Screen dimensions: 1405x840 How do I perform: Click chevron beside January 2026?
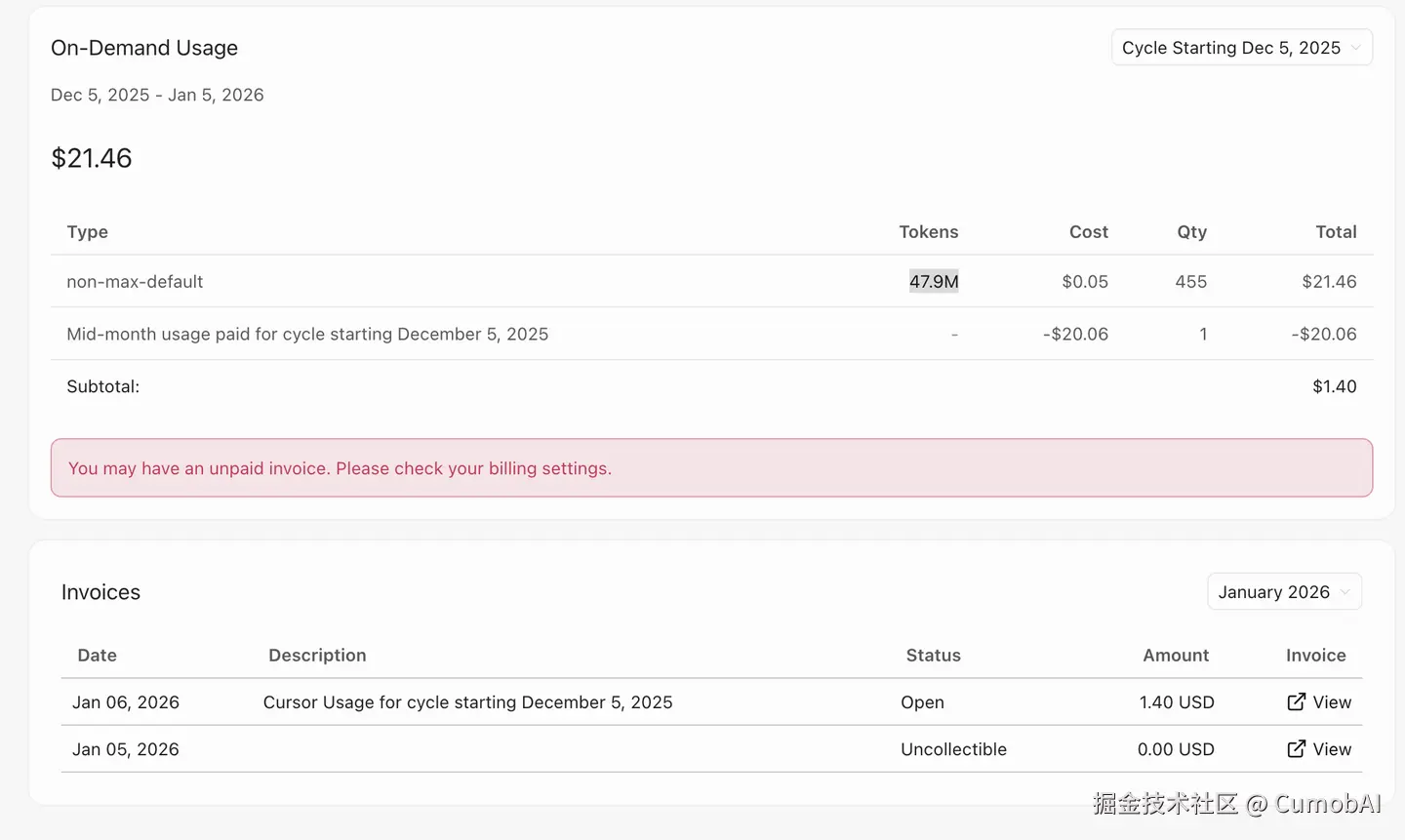click(1345, 592)
